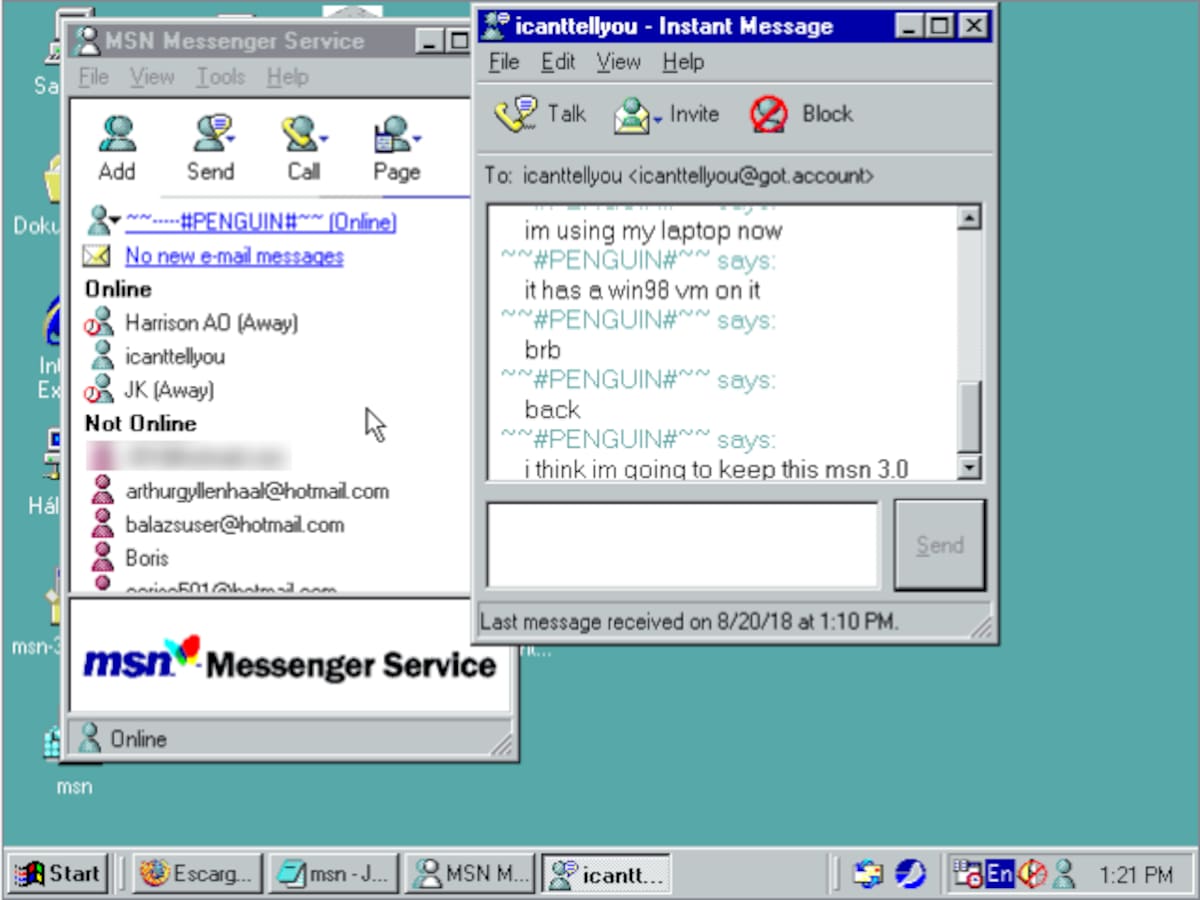Open the Edit menu in the chat window
The width and height of the screenshot is (1200, 900).
pyautogui.click(x=557, y=62)
